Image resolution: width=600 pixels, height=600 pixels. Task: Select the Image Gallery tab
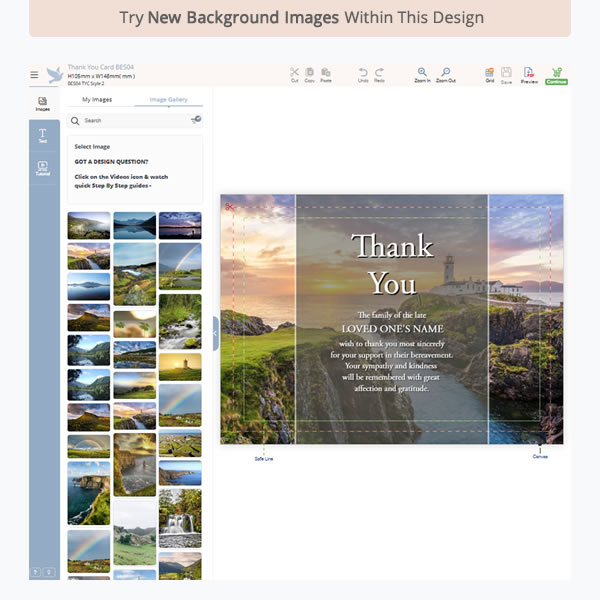click(x=168, y=100)
